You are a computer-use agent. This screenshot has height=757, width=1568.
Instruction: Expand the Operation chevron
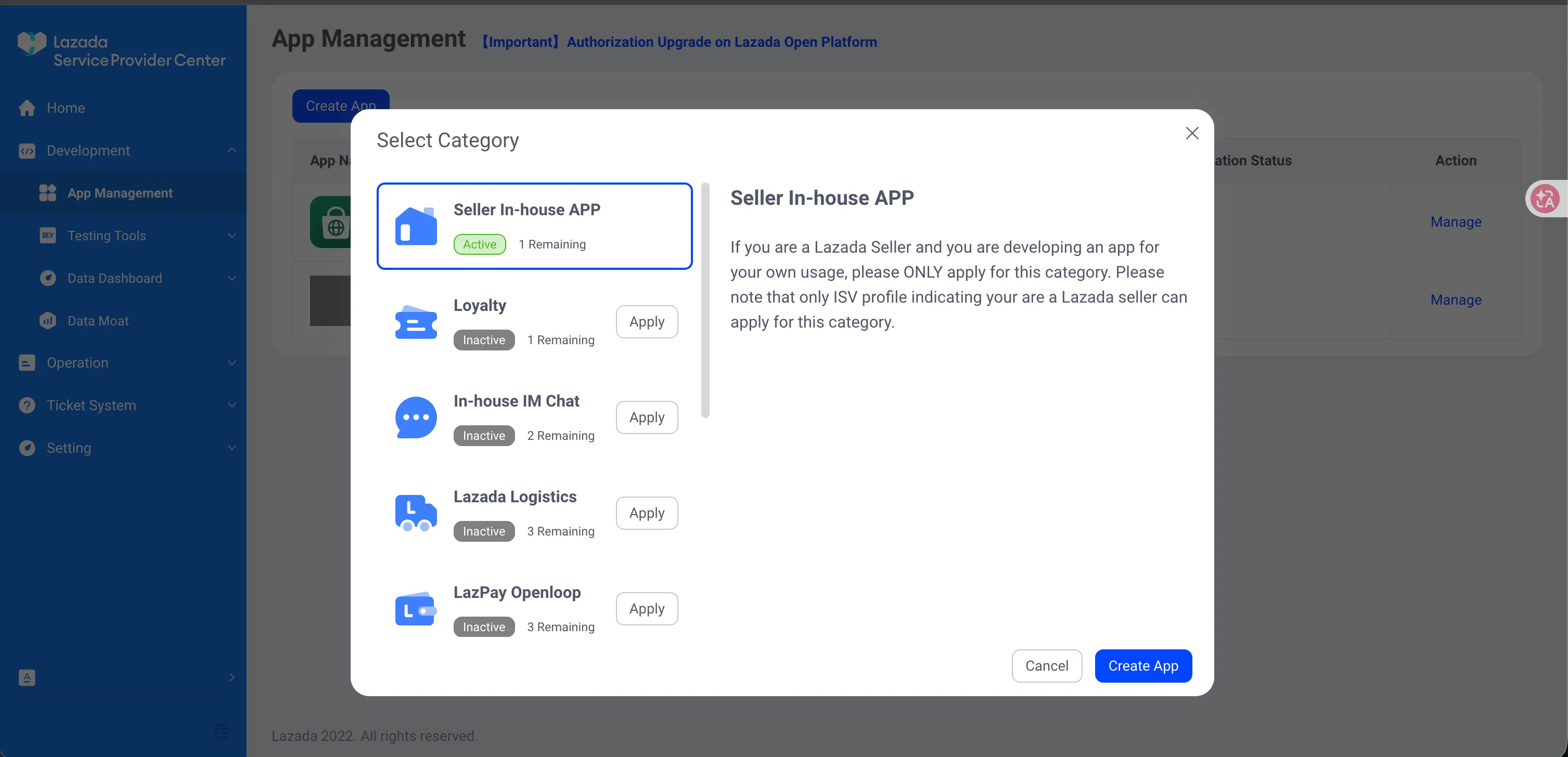232,363
